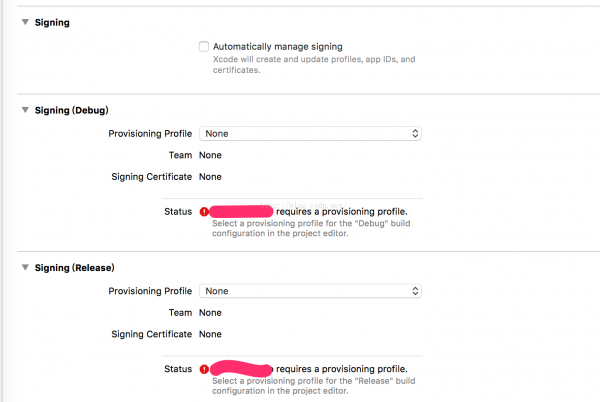Screen dimensions: 600x402
Task: Open Release Provisioning Profile dropdown
Action: point(310,291)
